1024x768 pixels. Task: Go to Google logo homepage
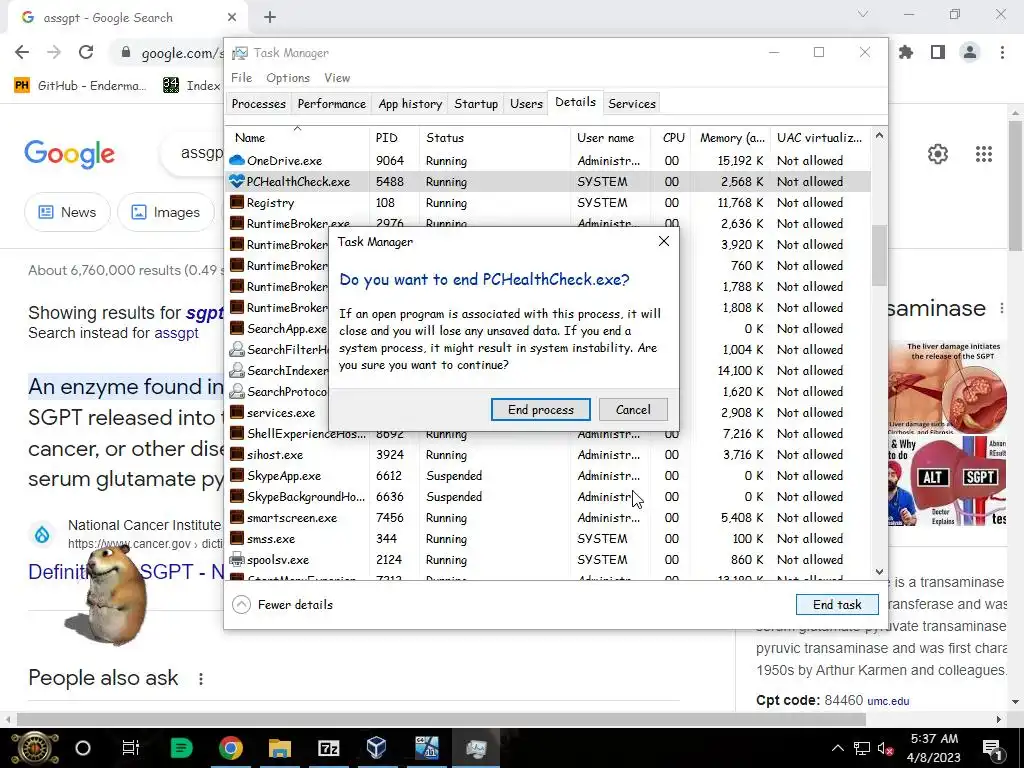coord(69,154)
